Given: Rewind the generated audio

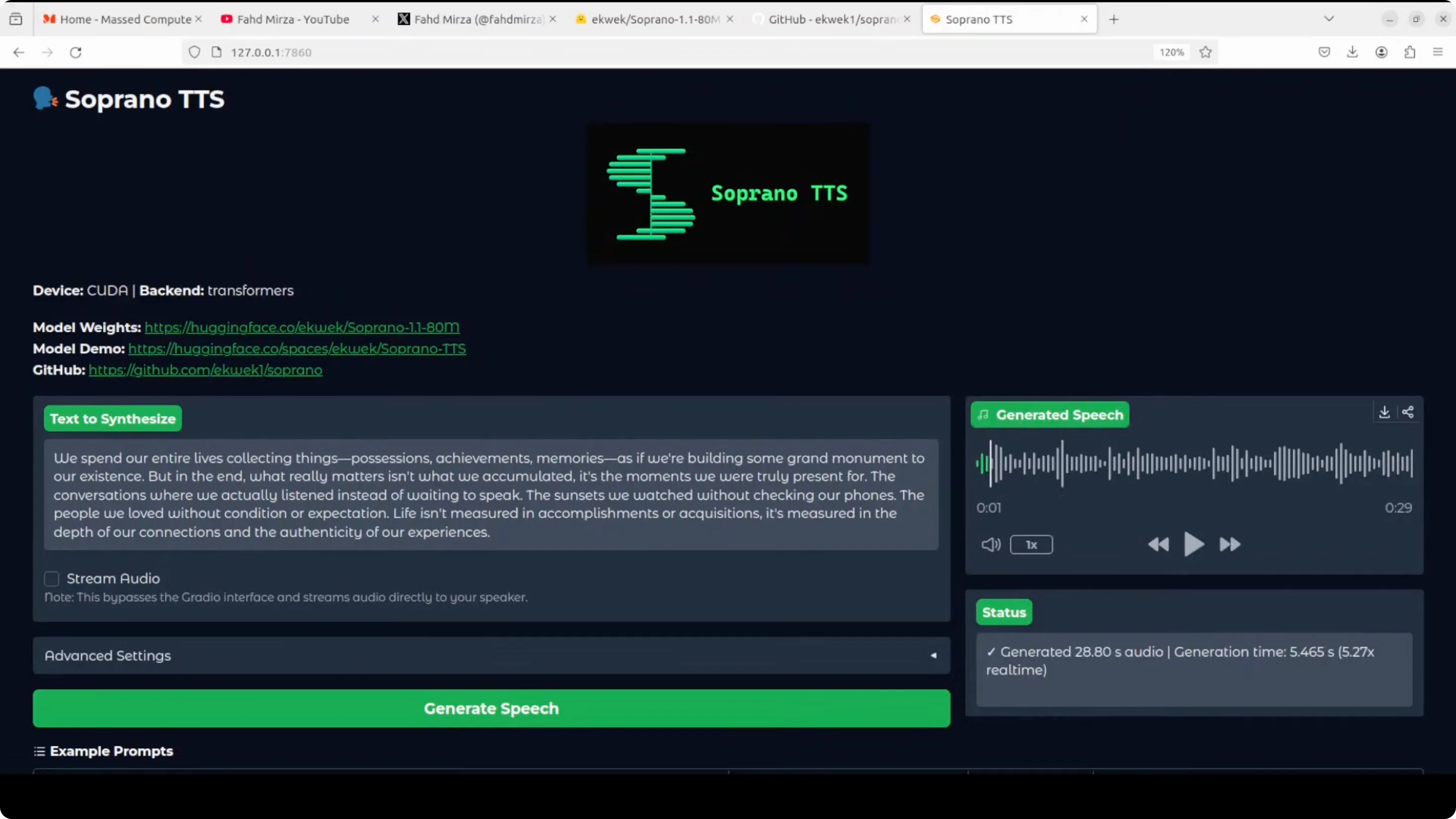Looking at the screenshot, I should pos(1158,545).
